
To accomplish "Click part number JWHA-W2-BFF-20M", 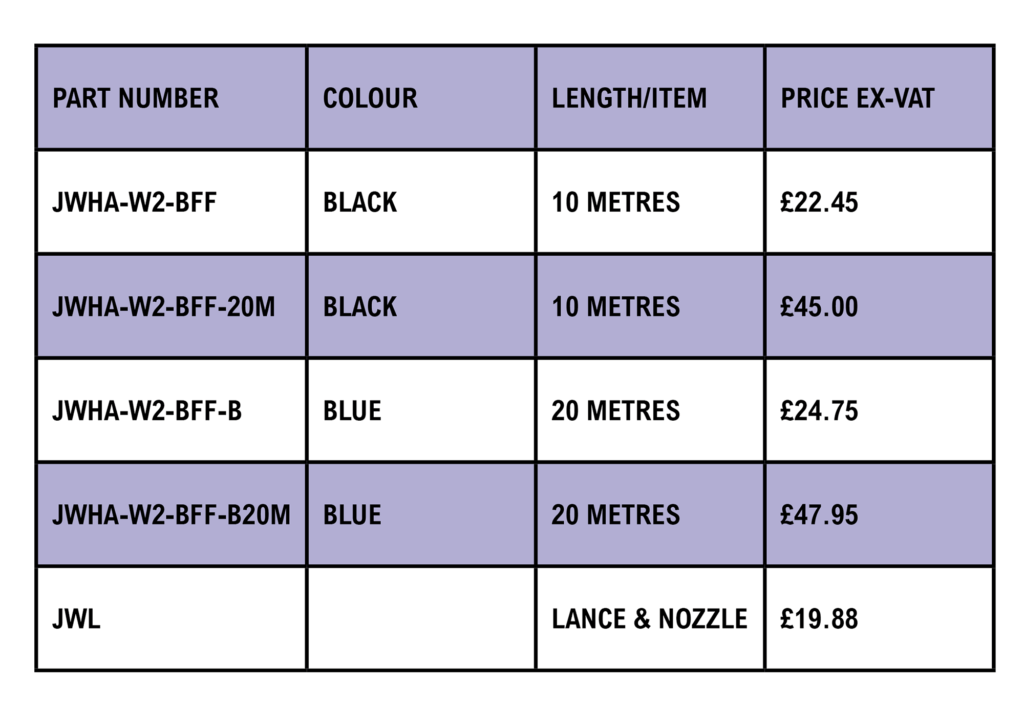I will [163, 306].
